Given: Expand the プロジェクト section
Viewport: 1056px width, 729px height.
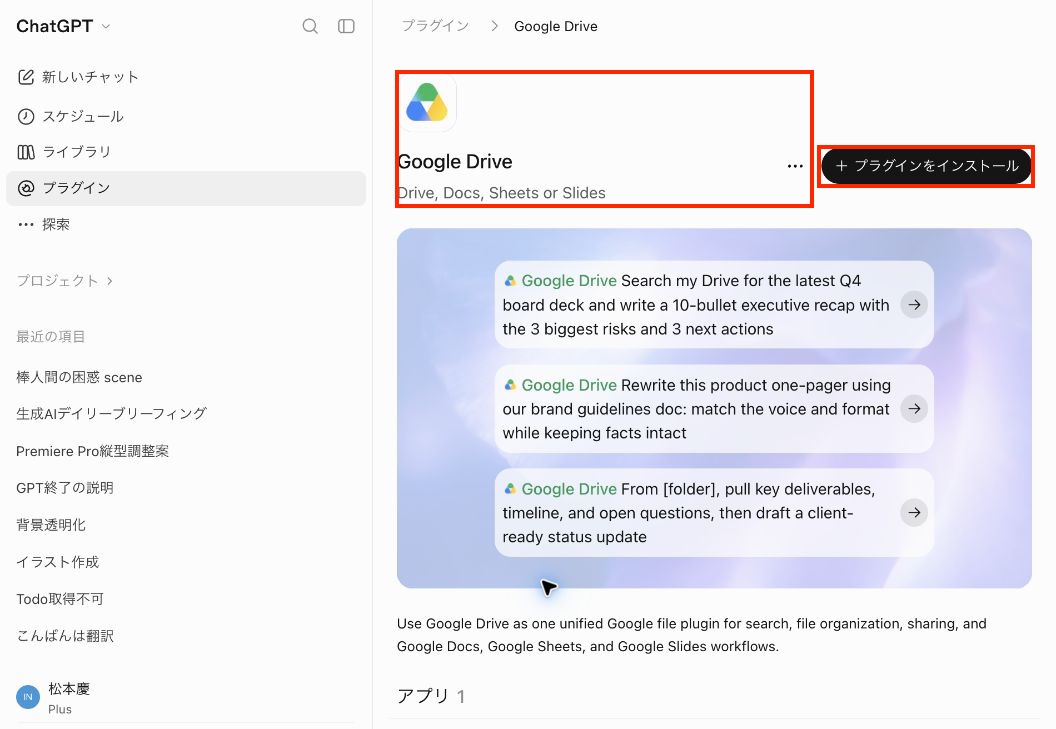Looking at the screenshot, I should coord(65,280).
